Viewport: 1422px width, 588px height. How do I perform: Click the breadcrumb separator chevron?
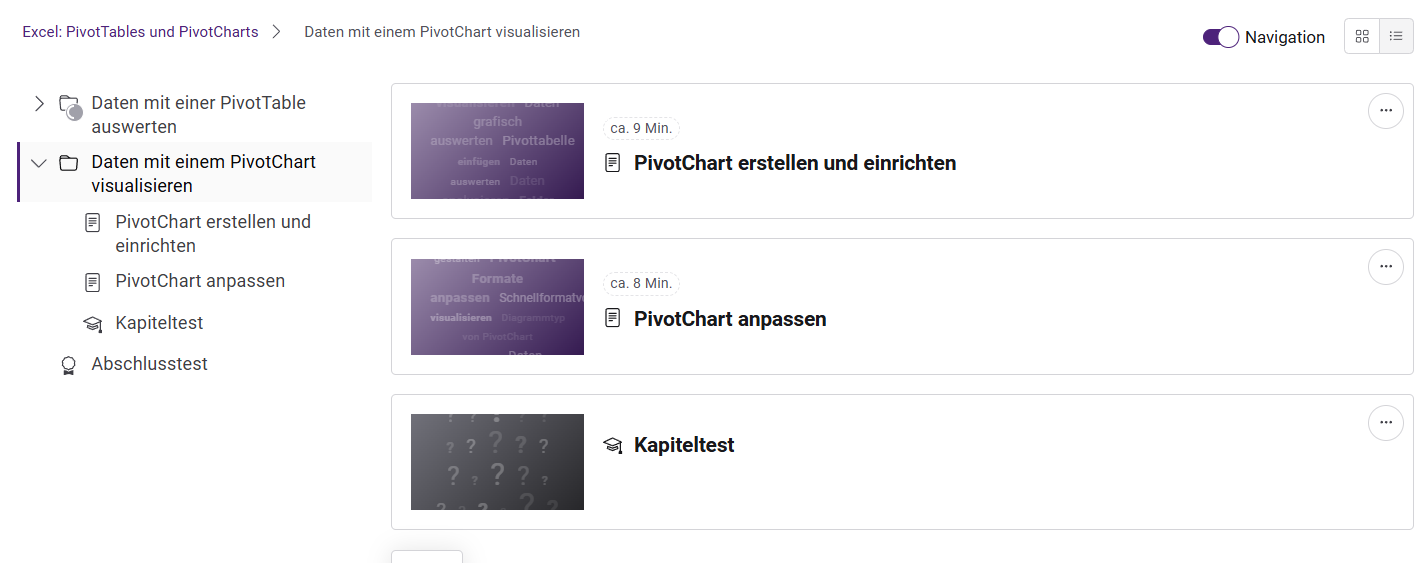277,32
